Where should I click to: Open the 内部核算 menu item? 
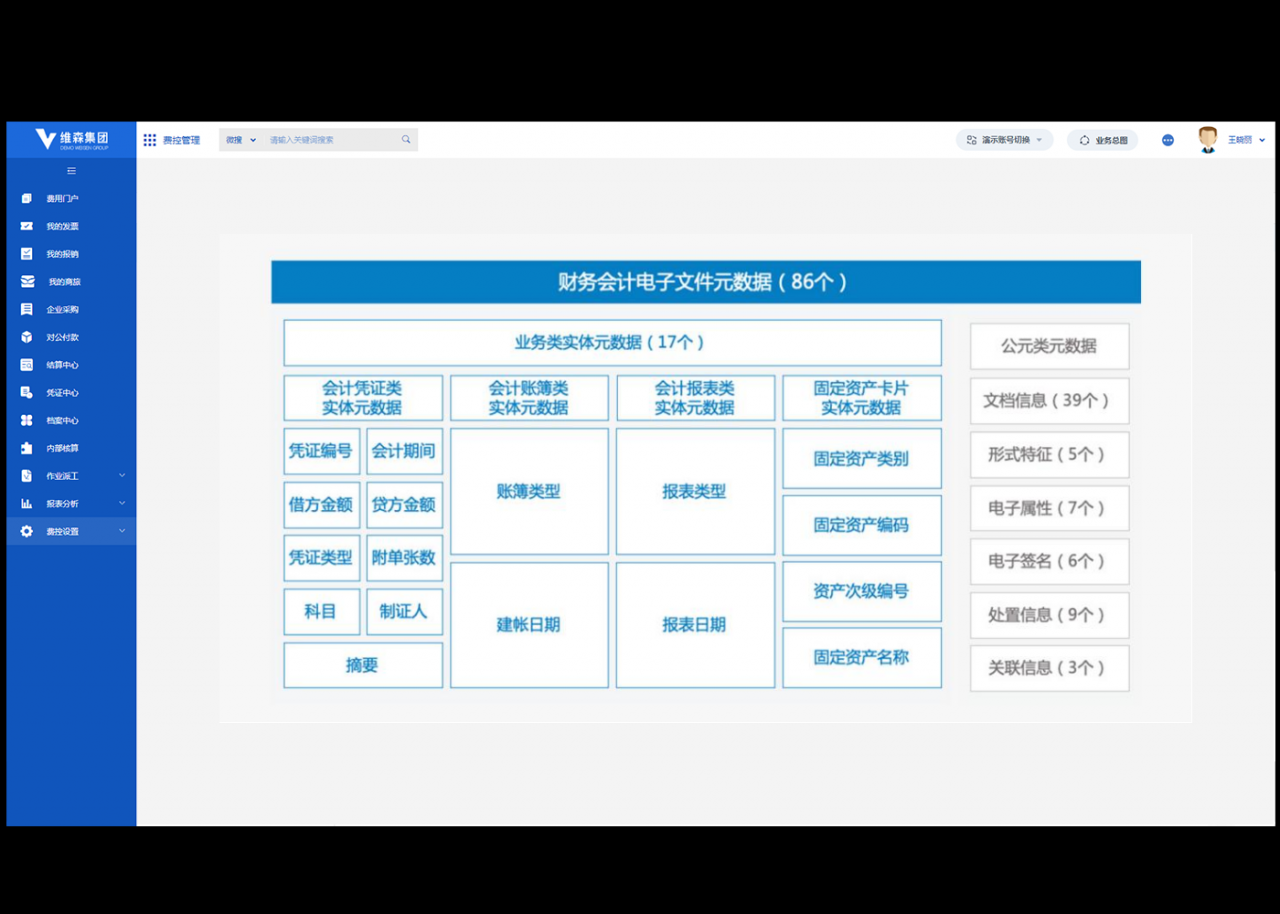pos(71,448)
